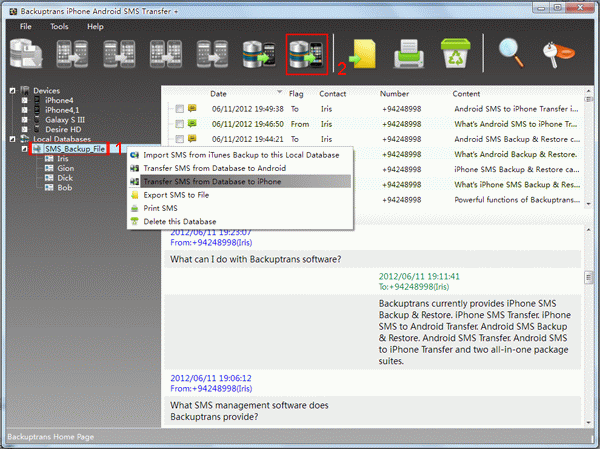Click the conversation pane scrollbar down arrow
The width and height of the screenshot is (600, 449).
[x=589, y=423]
